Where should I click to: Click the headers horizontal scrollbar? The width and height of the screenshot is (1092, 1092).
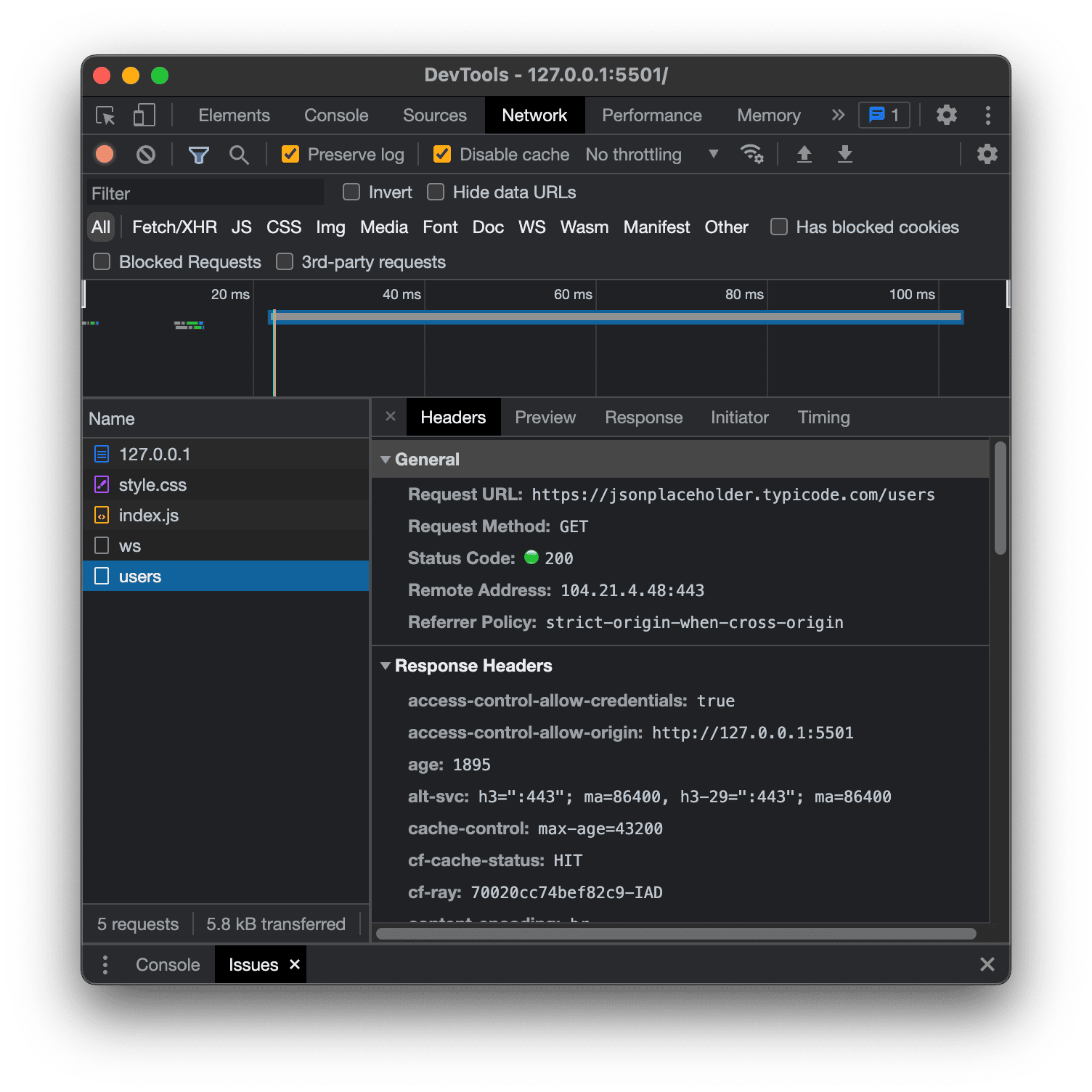click(x=676, y=933)
